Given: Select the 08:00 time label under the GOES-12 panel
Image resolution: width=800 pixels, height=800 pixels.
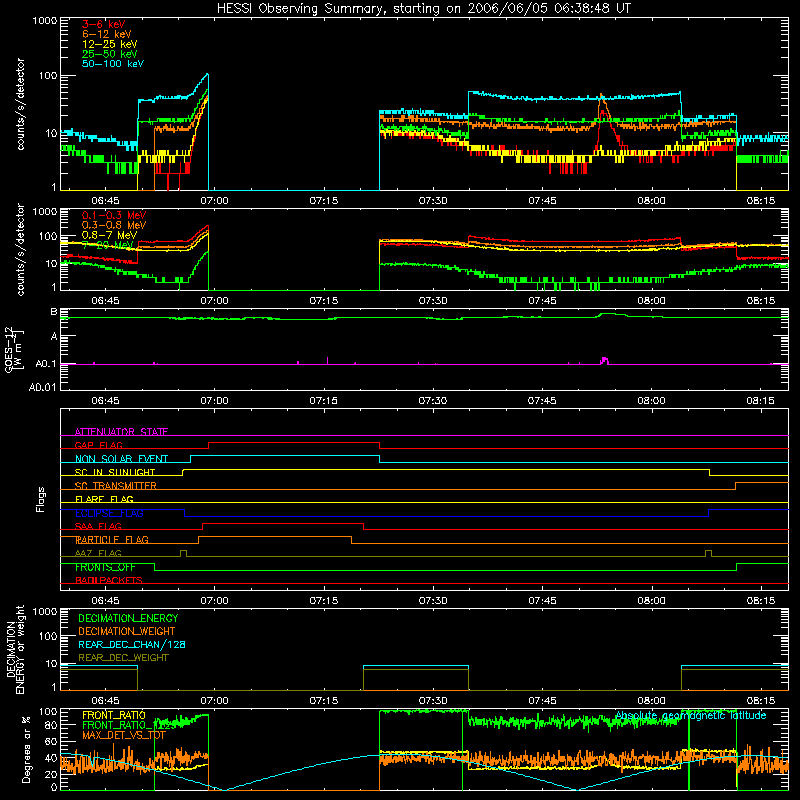Looking at the screenshot, I should 651,401.
